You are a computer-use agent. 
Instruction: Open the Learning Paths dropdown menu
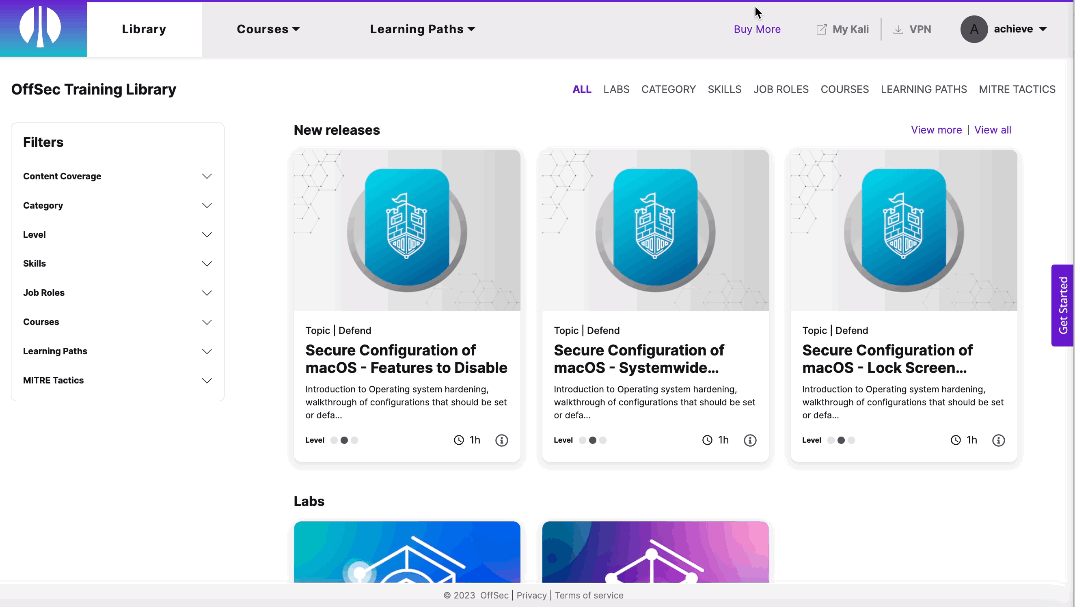coord(422,29)
